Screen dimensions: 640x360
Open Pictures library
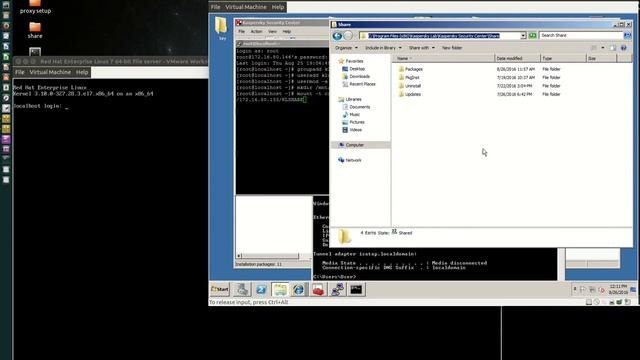[356, 122]
